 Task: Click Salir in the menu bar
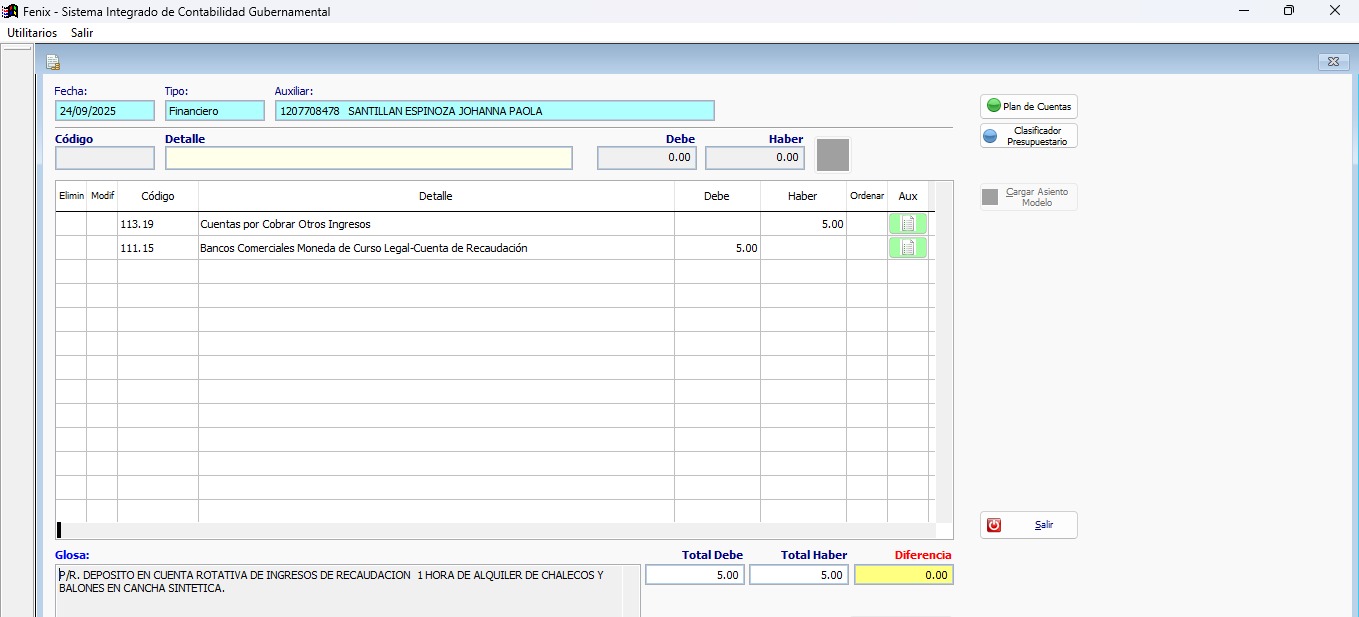click(x=82, y=32)
